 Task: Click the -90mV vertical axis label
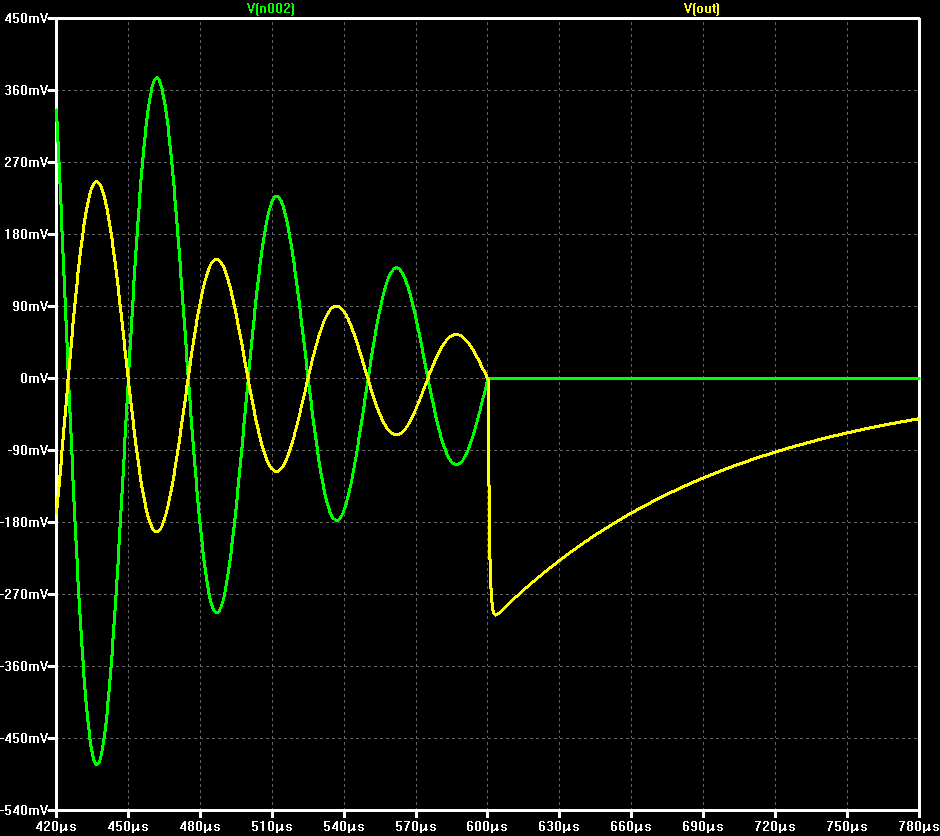point(27,450)
